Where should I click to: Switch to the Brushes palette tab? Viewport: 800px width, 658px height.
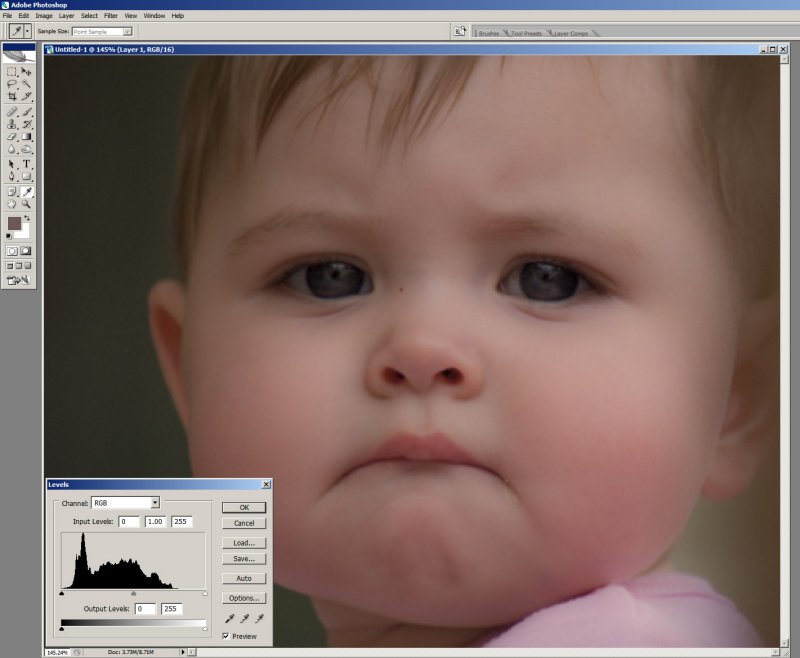[x=488, y=33]
